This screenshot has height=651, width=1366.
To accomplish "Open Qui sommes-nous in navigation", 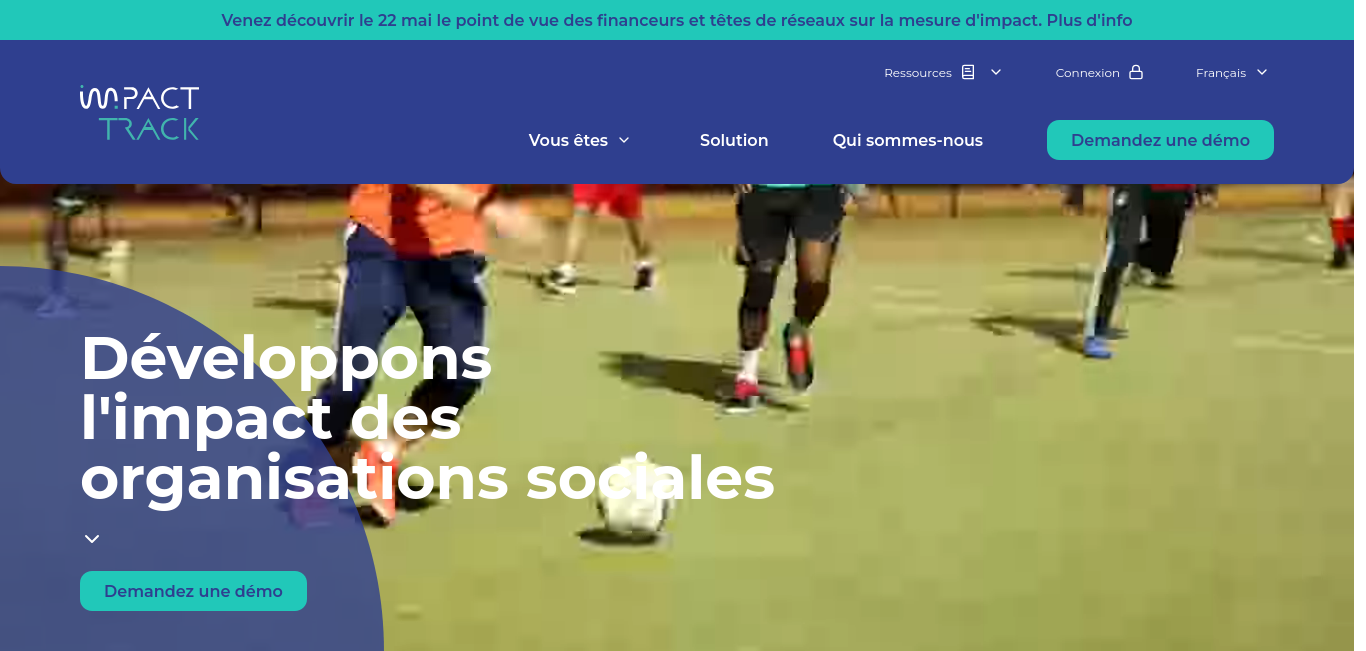I will pos(908,140).
